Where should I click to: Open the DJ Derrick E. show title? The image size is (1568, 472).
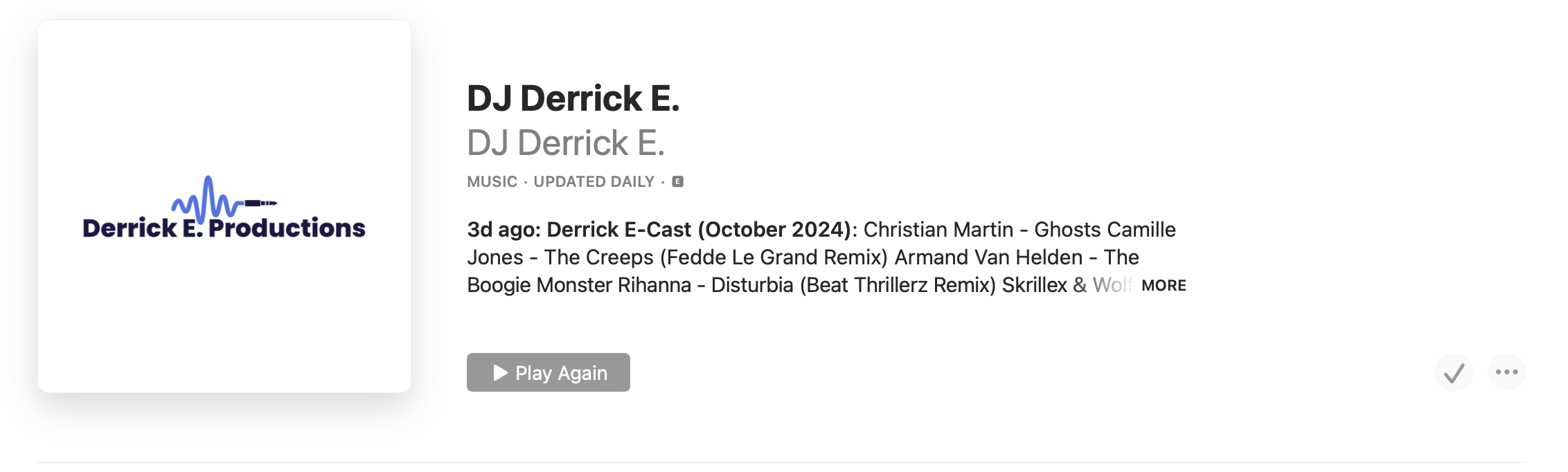tap(573, 99)
